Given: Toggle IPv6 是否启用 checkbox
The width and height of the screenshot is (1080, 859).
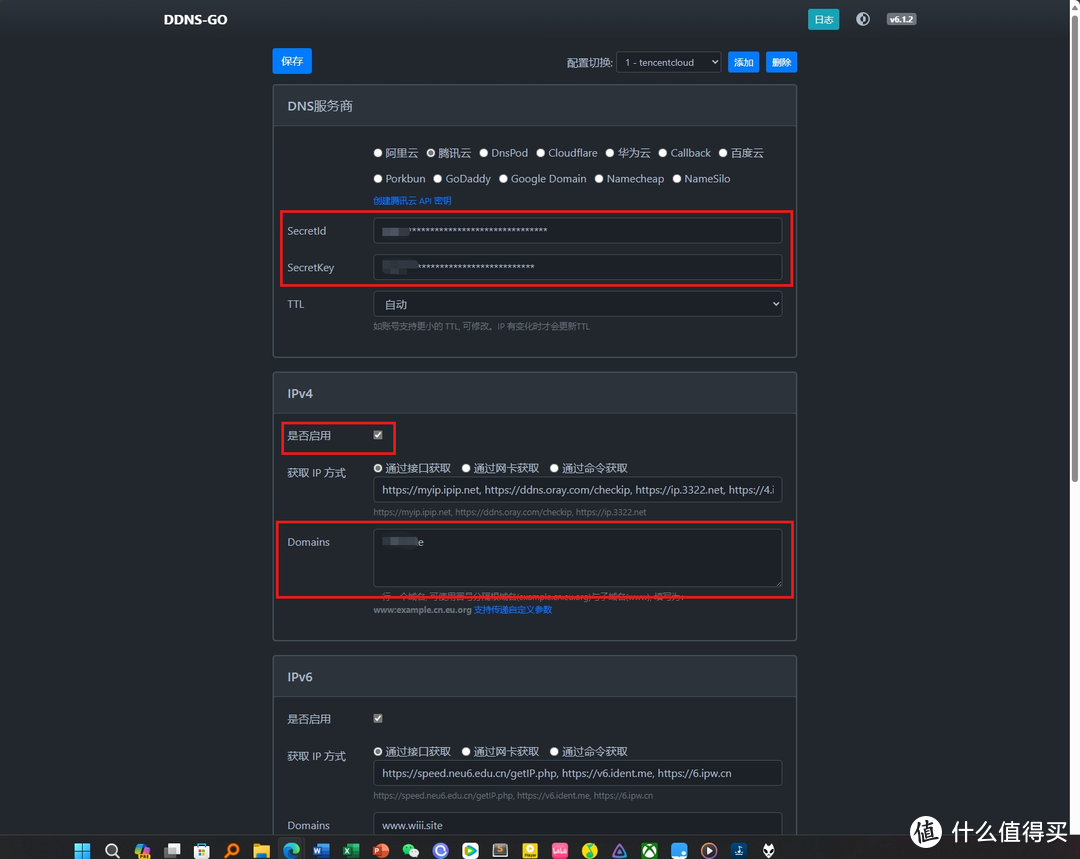Looking at the screenshot, I should coord(377,718).
